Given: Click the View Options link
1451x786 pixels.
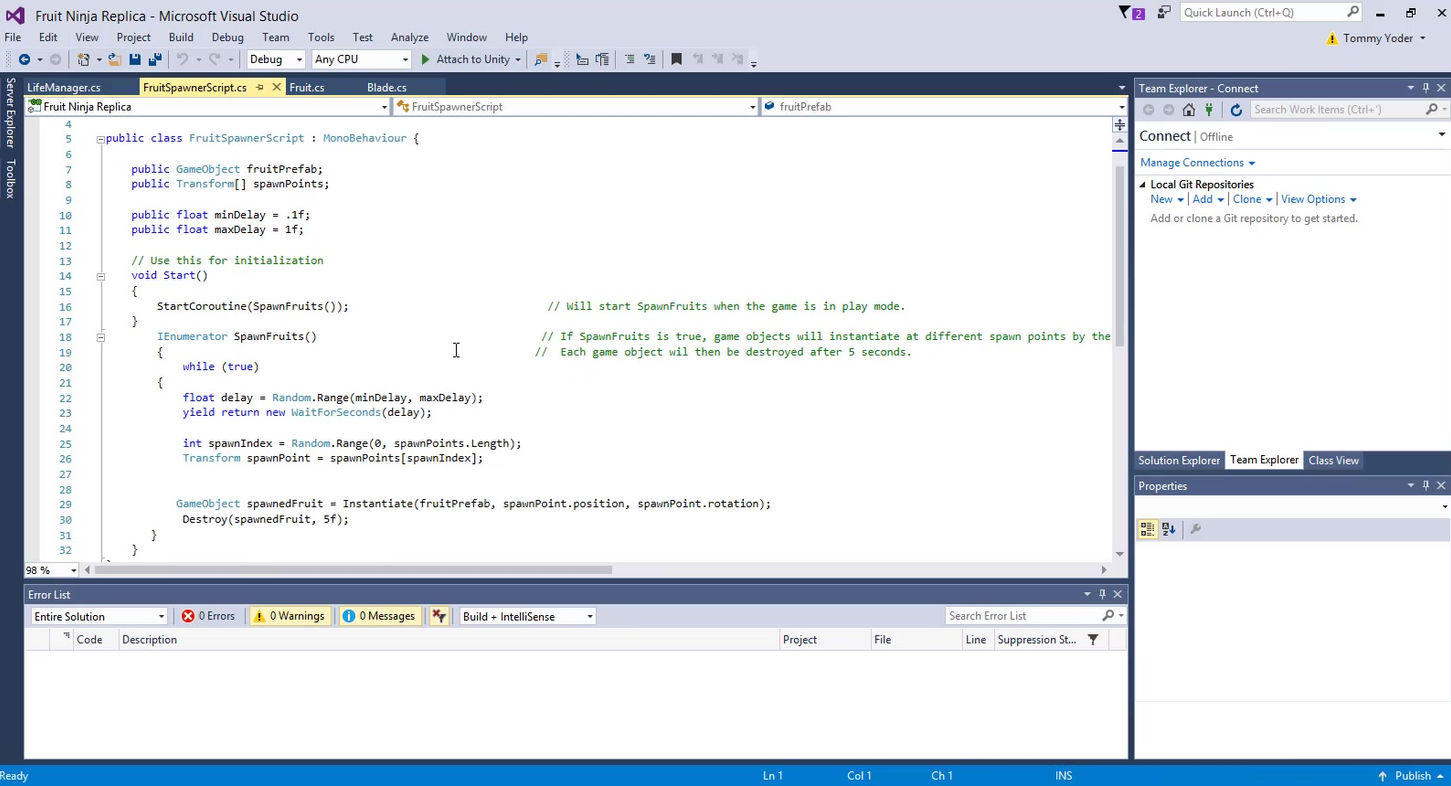Looking at the screenshot, I should pyautogui.click(x=1313, y=200).
